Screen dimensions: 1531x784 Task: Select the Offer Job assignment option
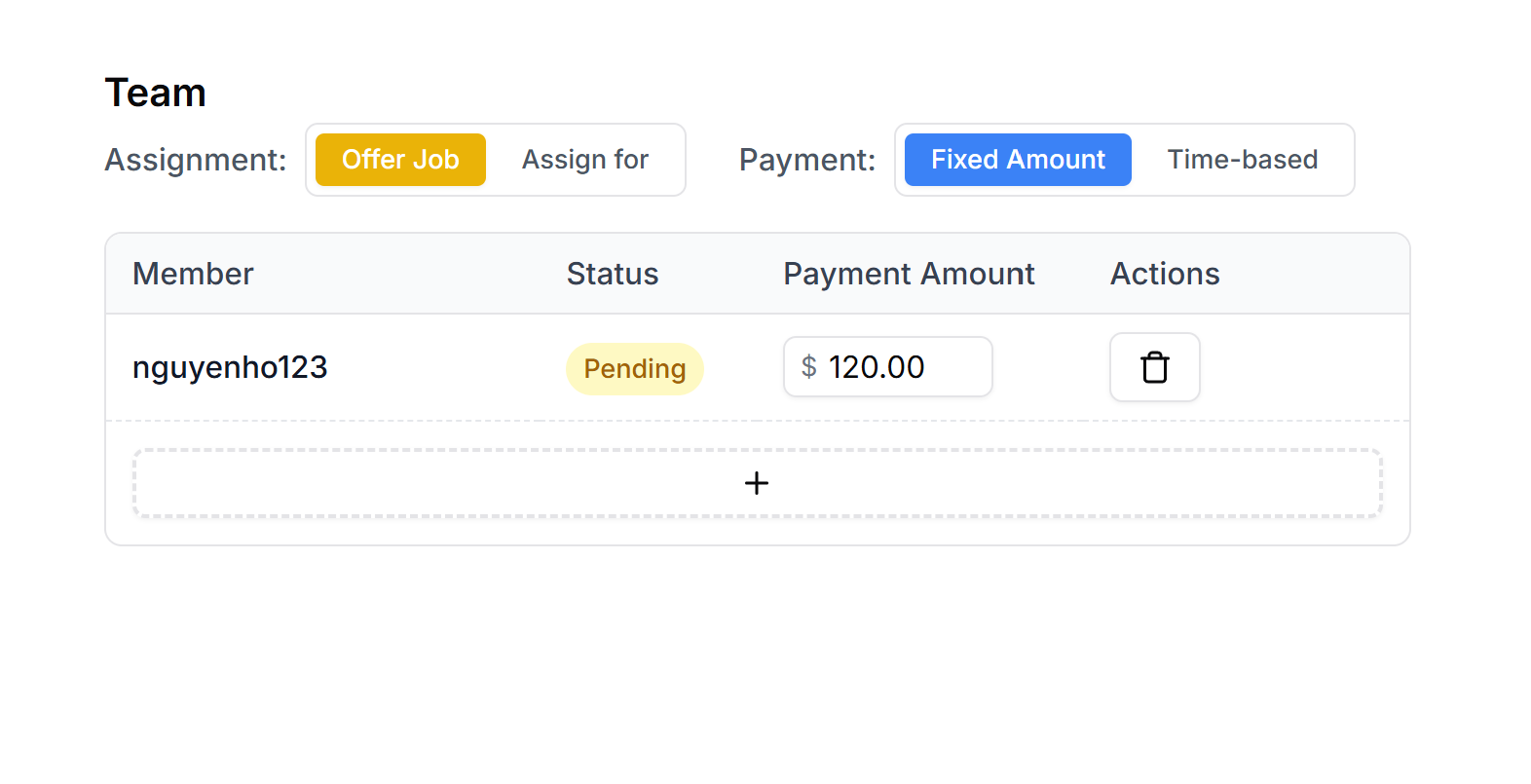pyautogui.click(x=400, y=160)
